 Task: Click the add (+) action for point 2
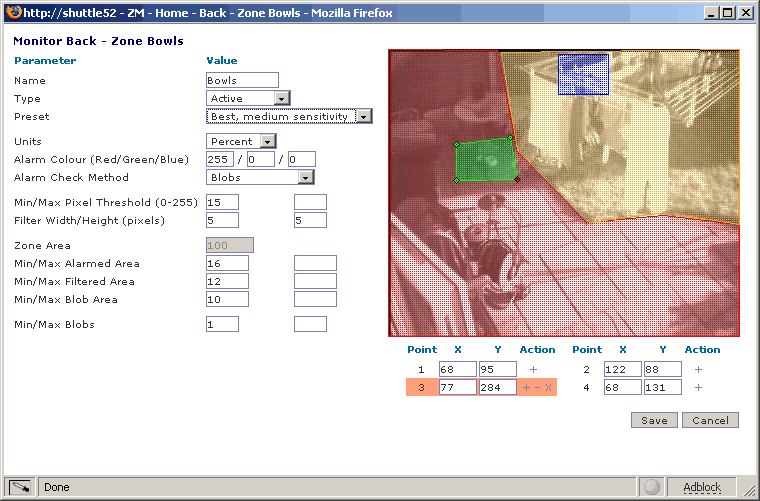pyautogui.click(x=698, y=369)
